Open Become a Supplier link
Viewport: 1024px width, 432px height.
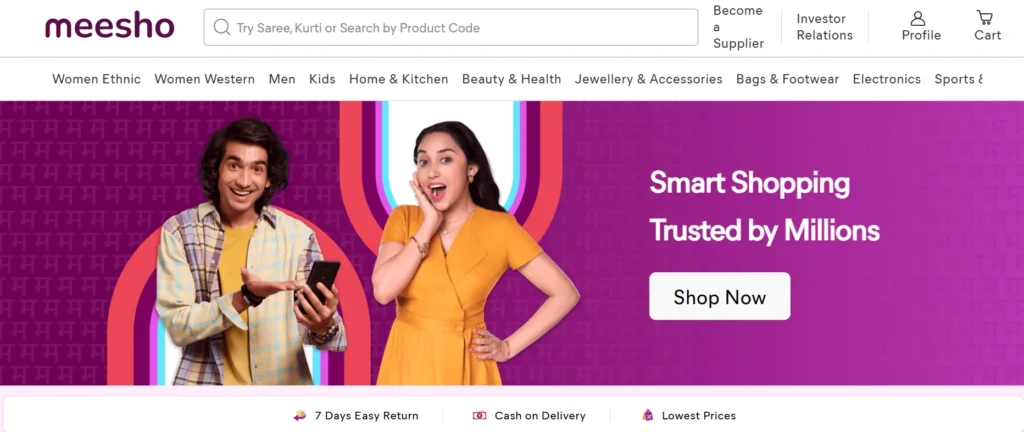(739, 27)
